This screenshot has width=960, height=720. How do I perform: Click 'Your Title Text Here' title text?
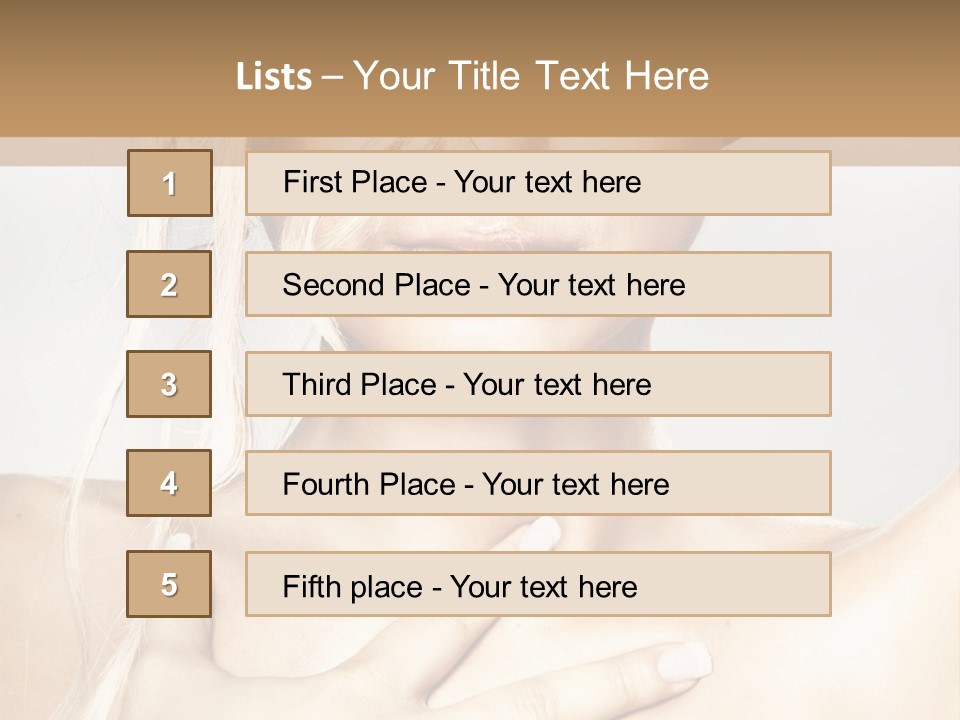530,76
